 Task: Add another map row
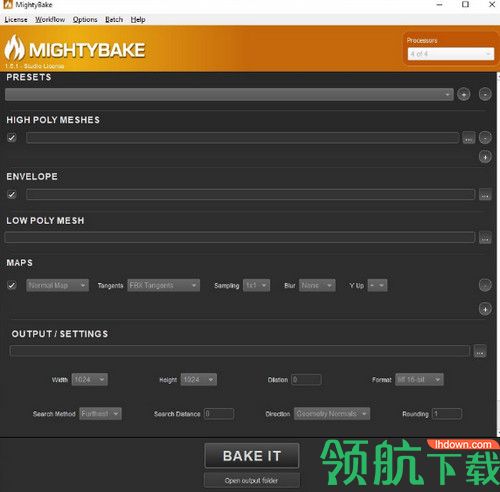[x=485, y=309]
